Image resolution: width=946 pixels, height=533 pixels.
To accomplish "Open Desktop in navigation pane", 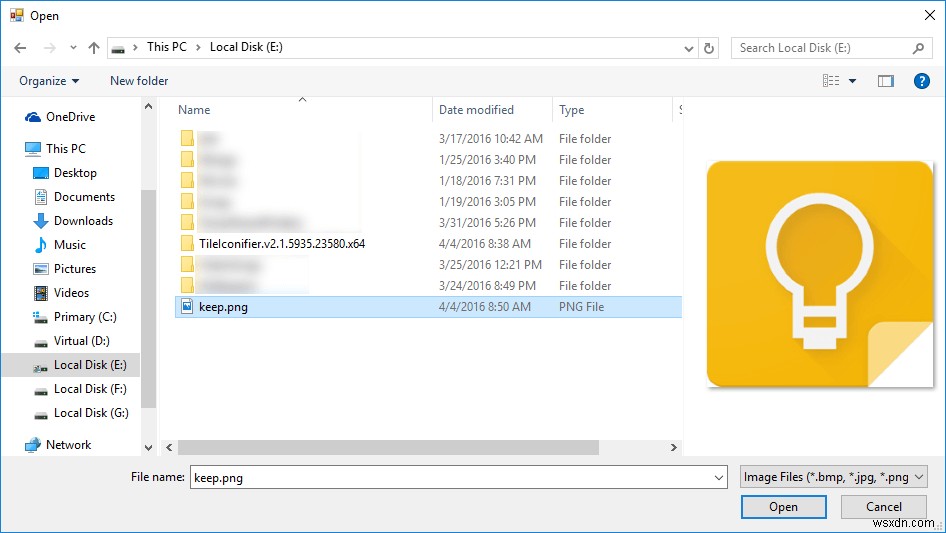I will tap(75, 173).
